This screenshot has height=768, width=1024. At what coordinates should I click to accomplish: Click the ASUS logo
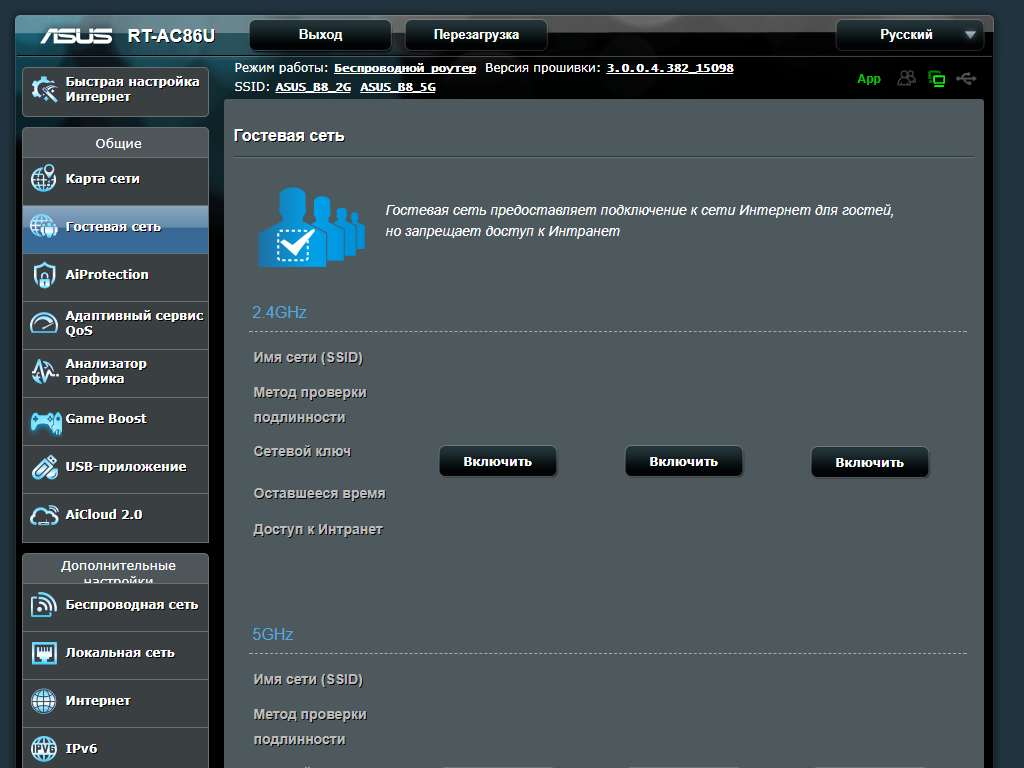pyautogui.click(x=76, y=35)
